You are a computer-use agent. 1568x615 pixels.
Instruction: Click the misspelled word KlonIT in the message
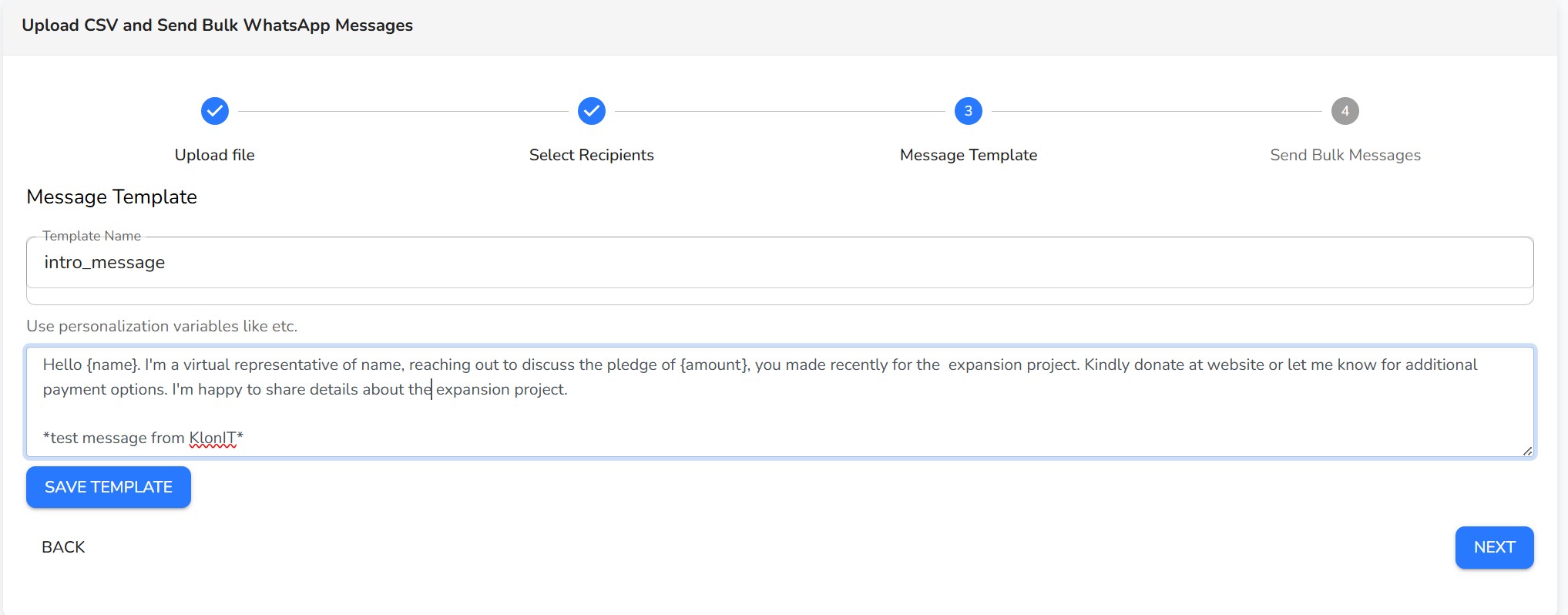[x=213, y=438]
